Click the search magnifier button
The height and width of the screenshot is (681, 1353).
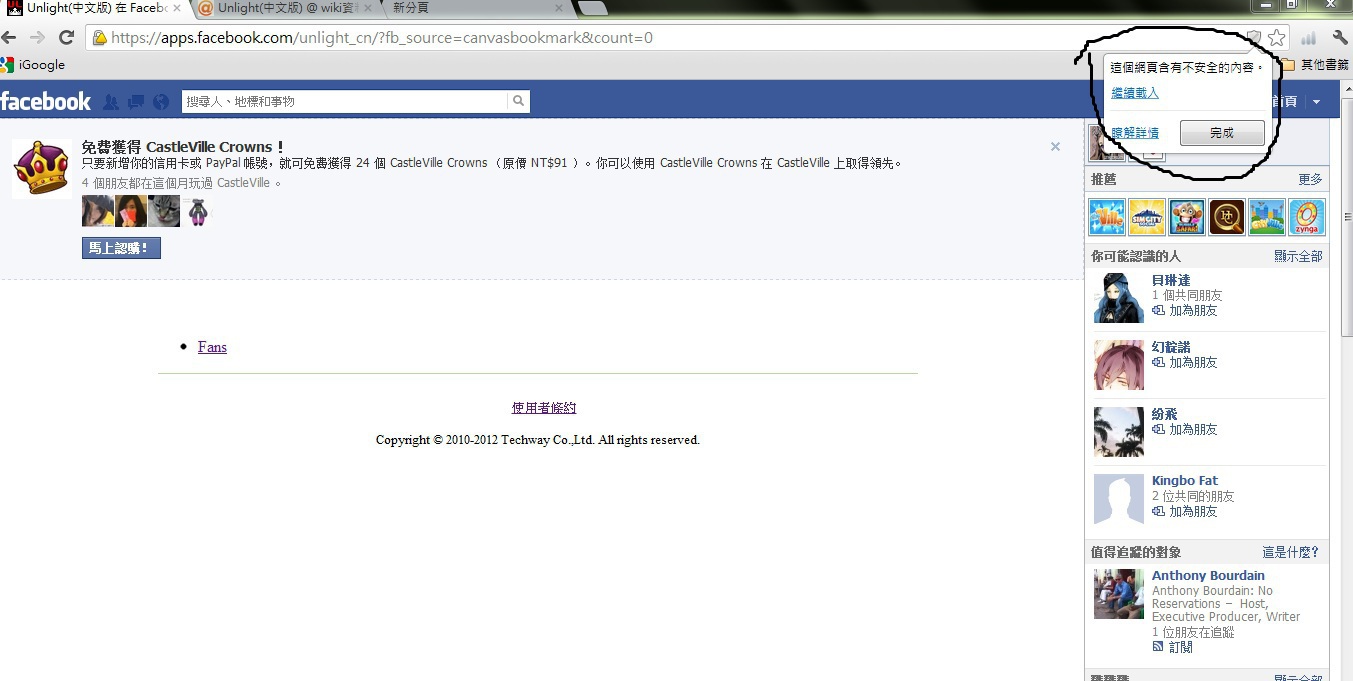click(518, 101)
